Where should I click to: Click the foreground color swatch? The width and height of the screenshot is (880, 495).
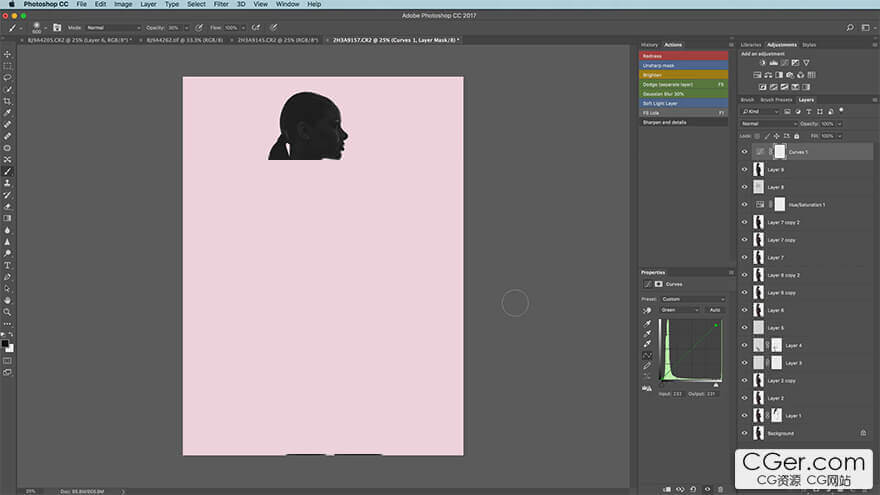[5, 343]
